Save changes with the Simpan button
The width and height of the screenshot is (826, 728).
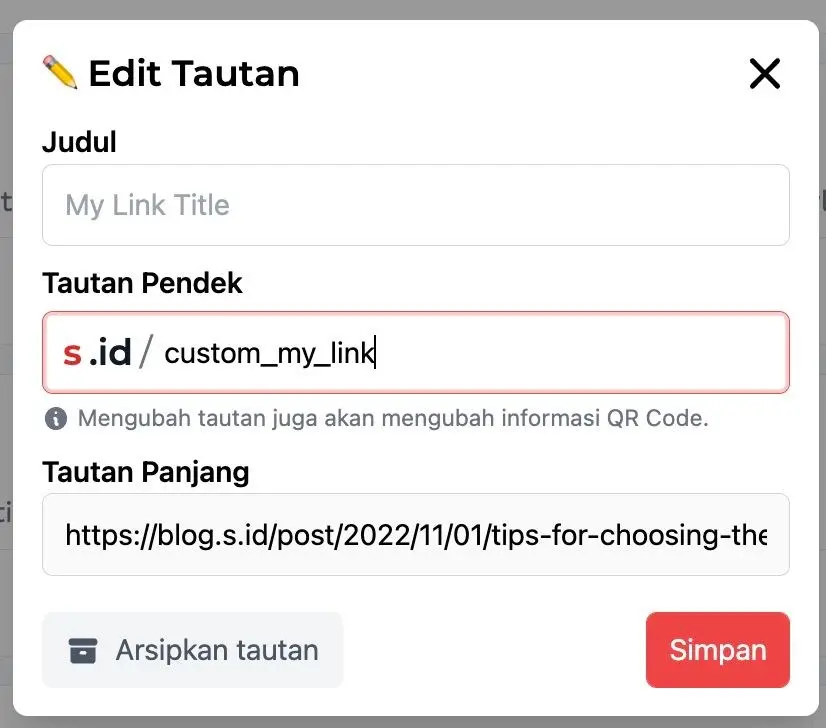(x=717, y=650)
